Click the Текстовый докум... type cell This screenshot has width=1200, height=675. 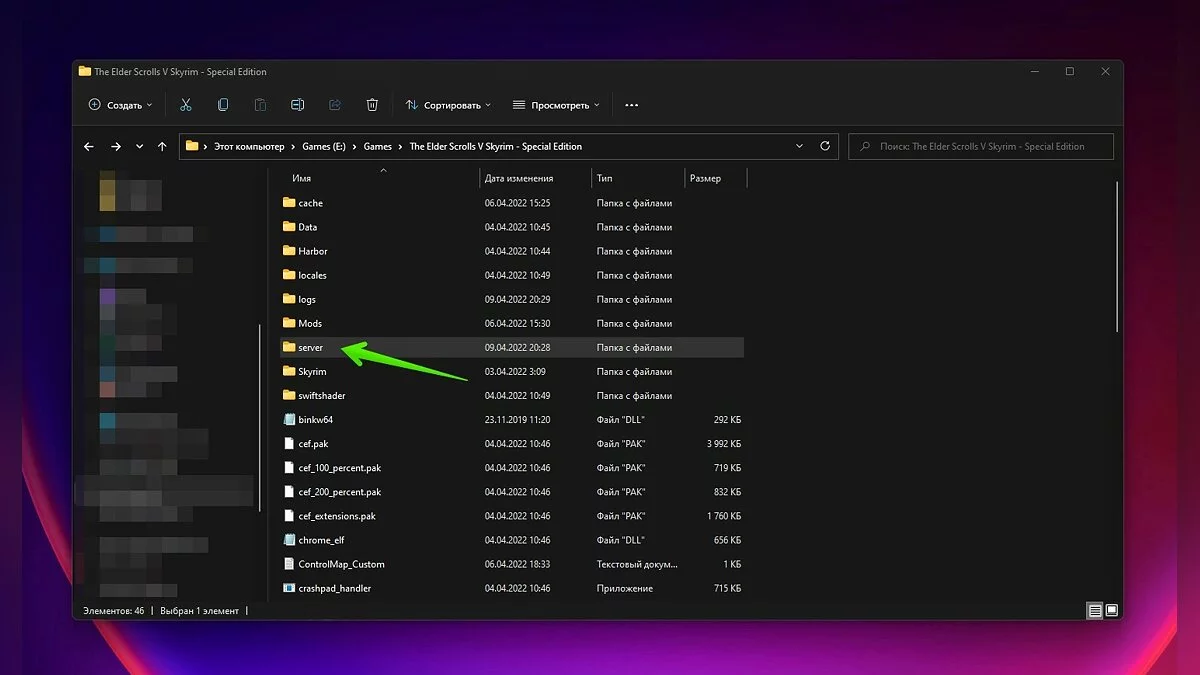637,564
